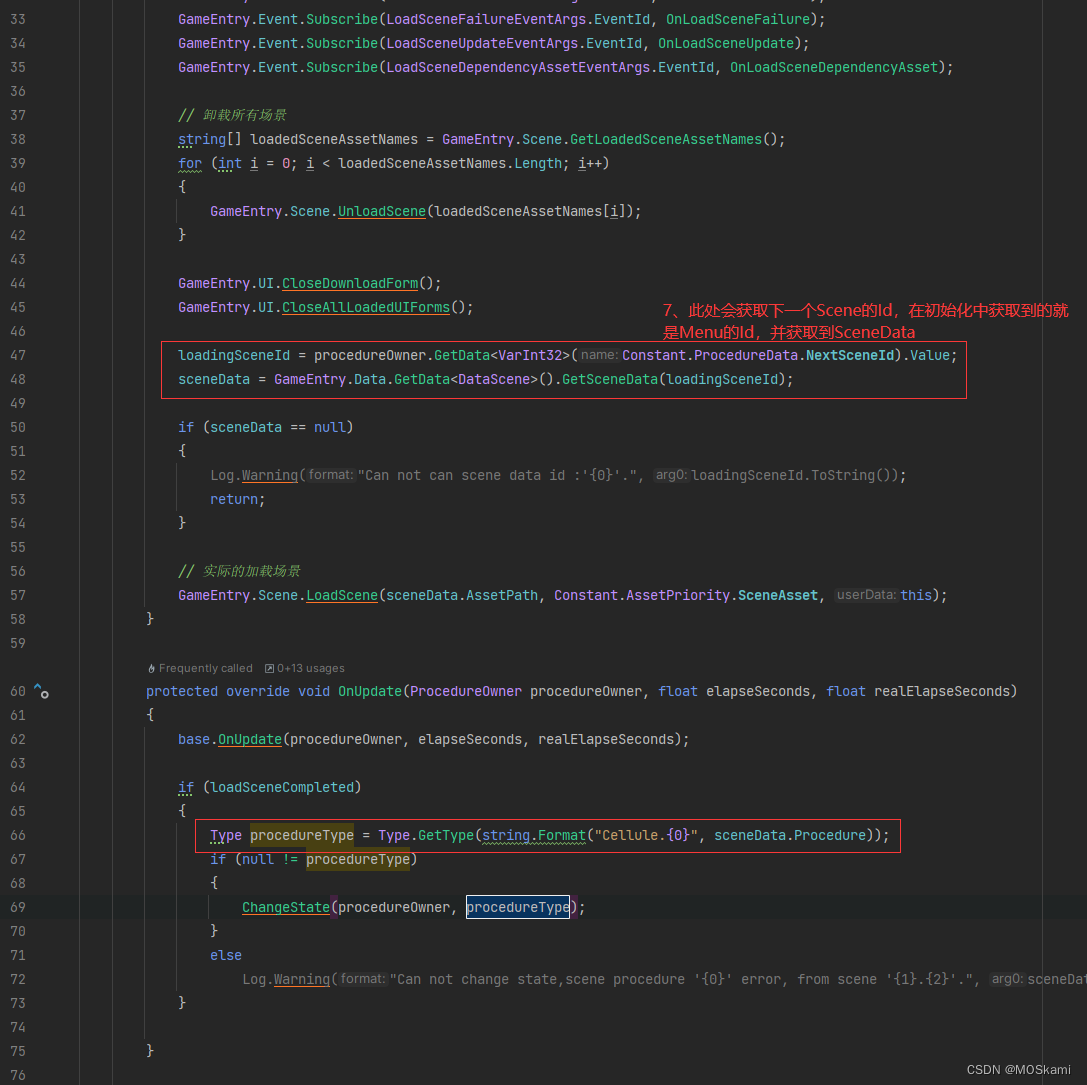Screen dimensions: 1087x1085
Task: Click null != procedureType condition on line 67
Action: point(326,860)
